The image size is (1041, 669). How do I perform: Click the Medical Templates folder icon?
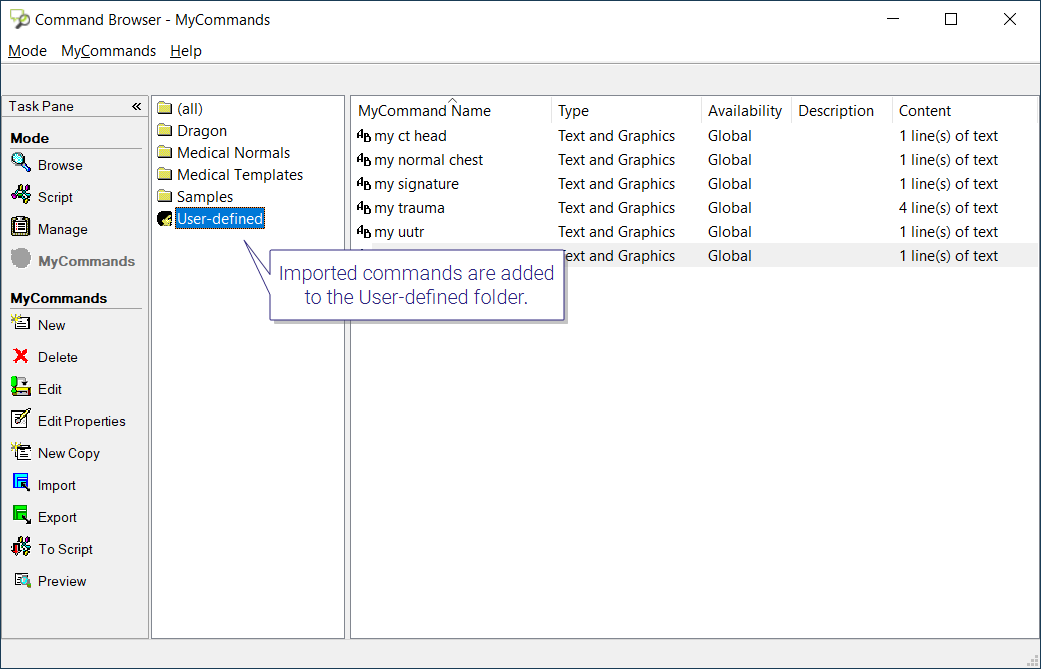(x=165, y=174)
